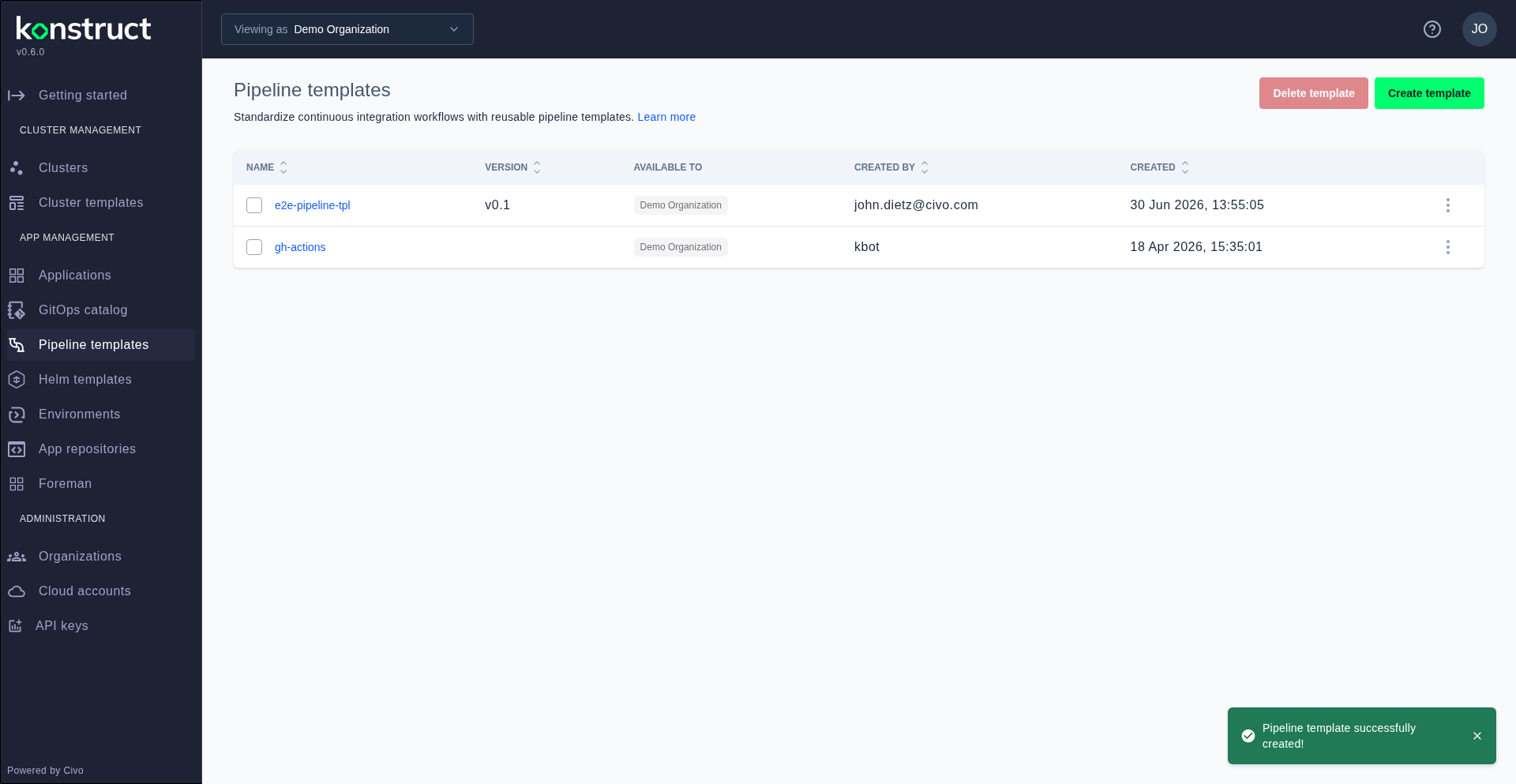Click the 18 Apr 2026, 15:35:01 date
This screenshot has width=1516, height=784.
1196,247
